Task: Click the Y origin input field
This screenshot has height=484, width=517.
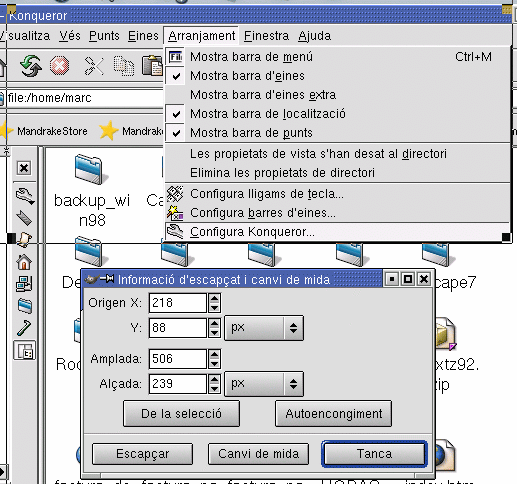Action: [178, 328]
